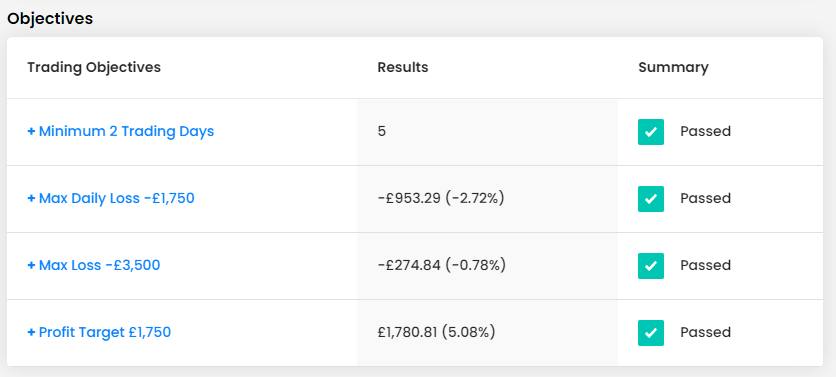
Task: Click the green checkmark for Minimum Trading Days
Action: coord(650,132)
